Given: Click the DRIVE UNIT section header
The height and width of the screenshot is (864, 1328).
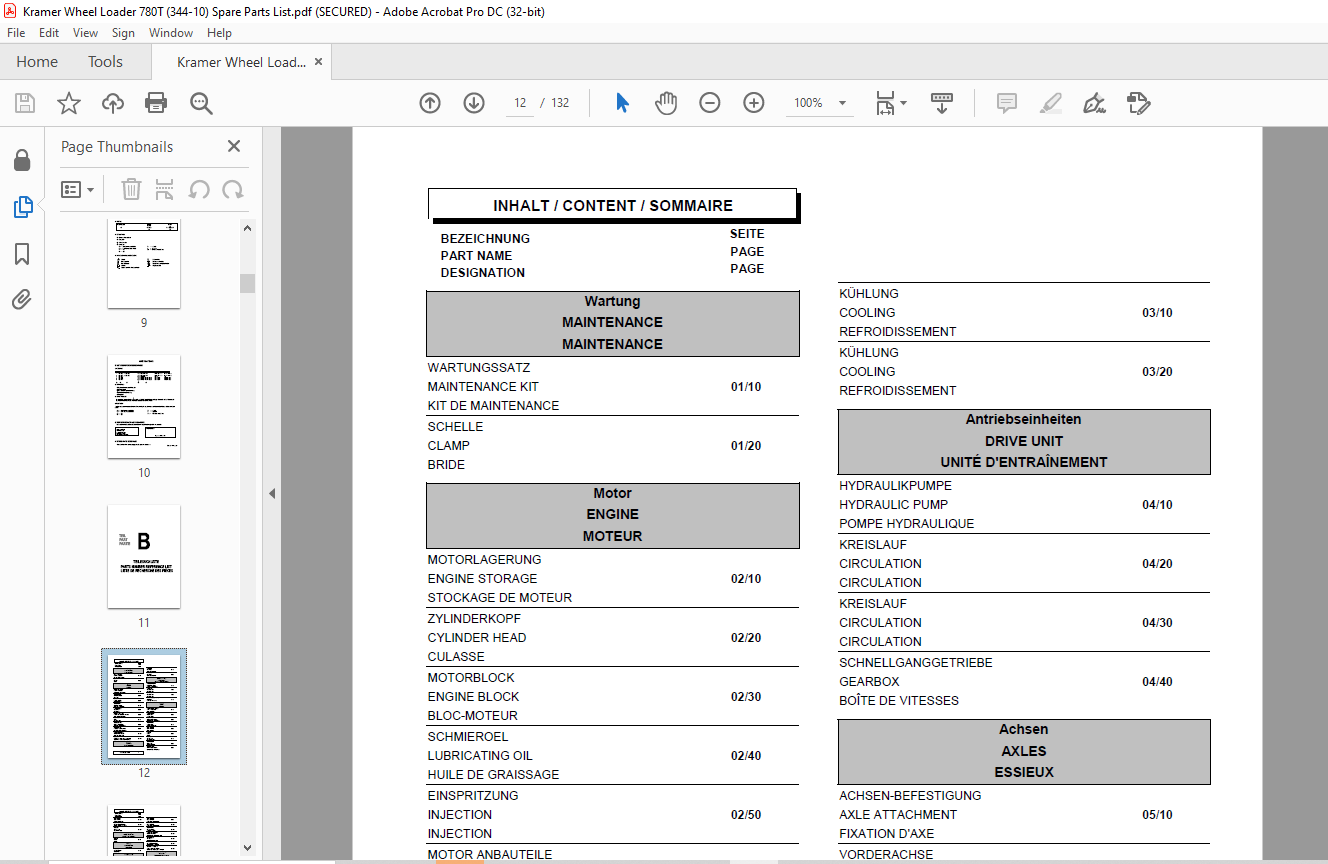Looking at the screenshot, I should (x=1024, y=441).
